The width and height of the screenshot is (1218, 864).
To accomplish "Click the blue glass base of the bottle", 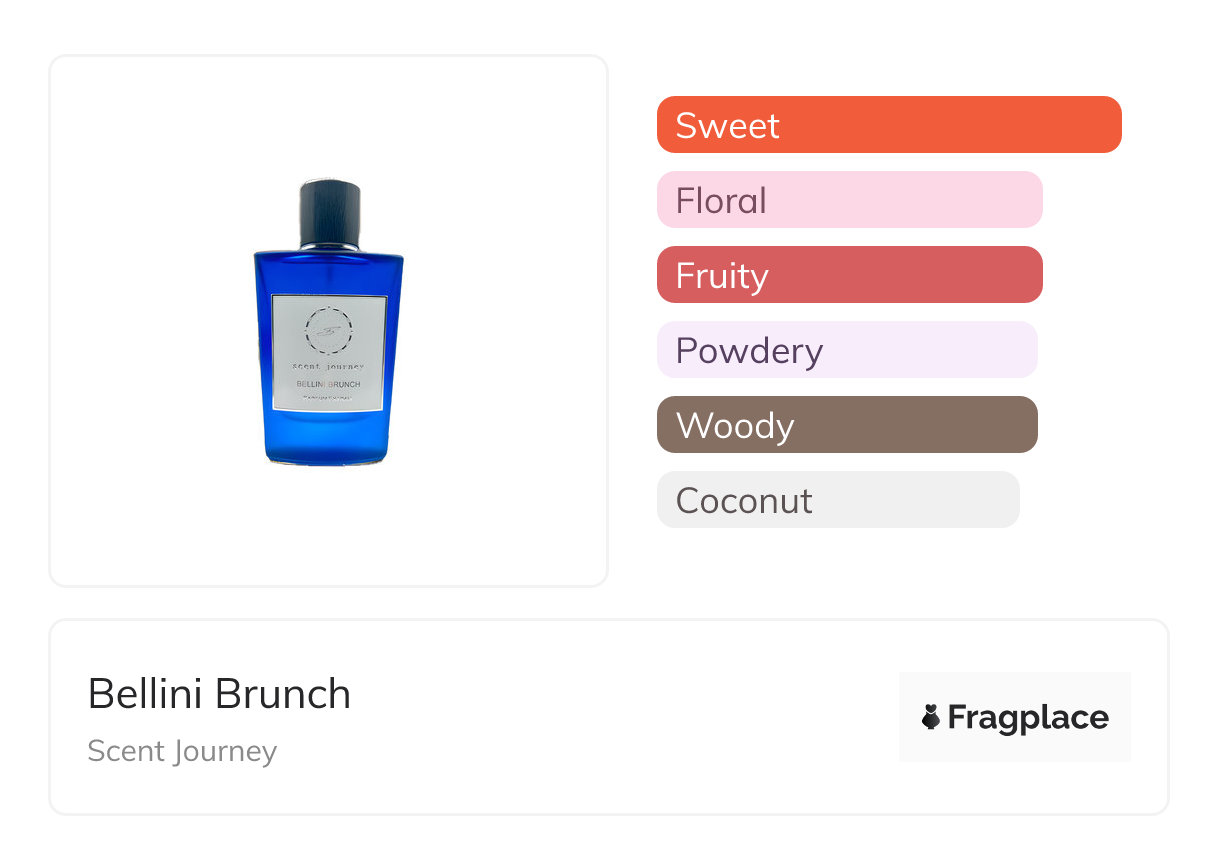I will 328,440.
